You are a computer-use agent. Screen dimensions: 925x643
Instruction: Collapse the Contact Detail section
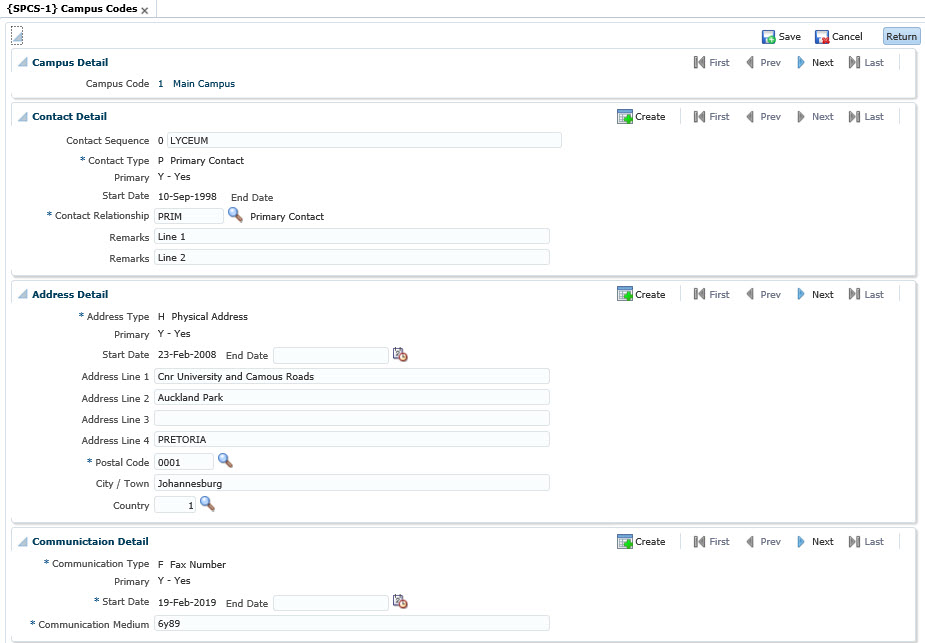click(x=23, y=117)
